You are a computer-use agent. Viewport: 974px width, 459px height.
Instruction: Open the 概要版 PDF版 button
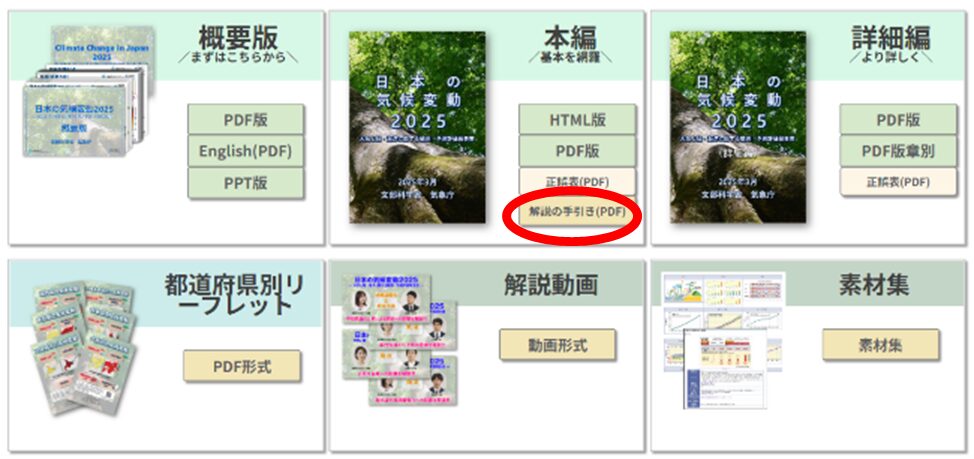pyautogui.click(x=245, y=119)
